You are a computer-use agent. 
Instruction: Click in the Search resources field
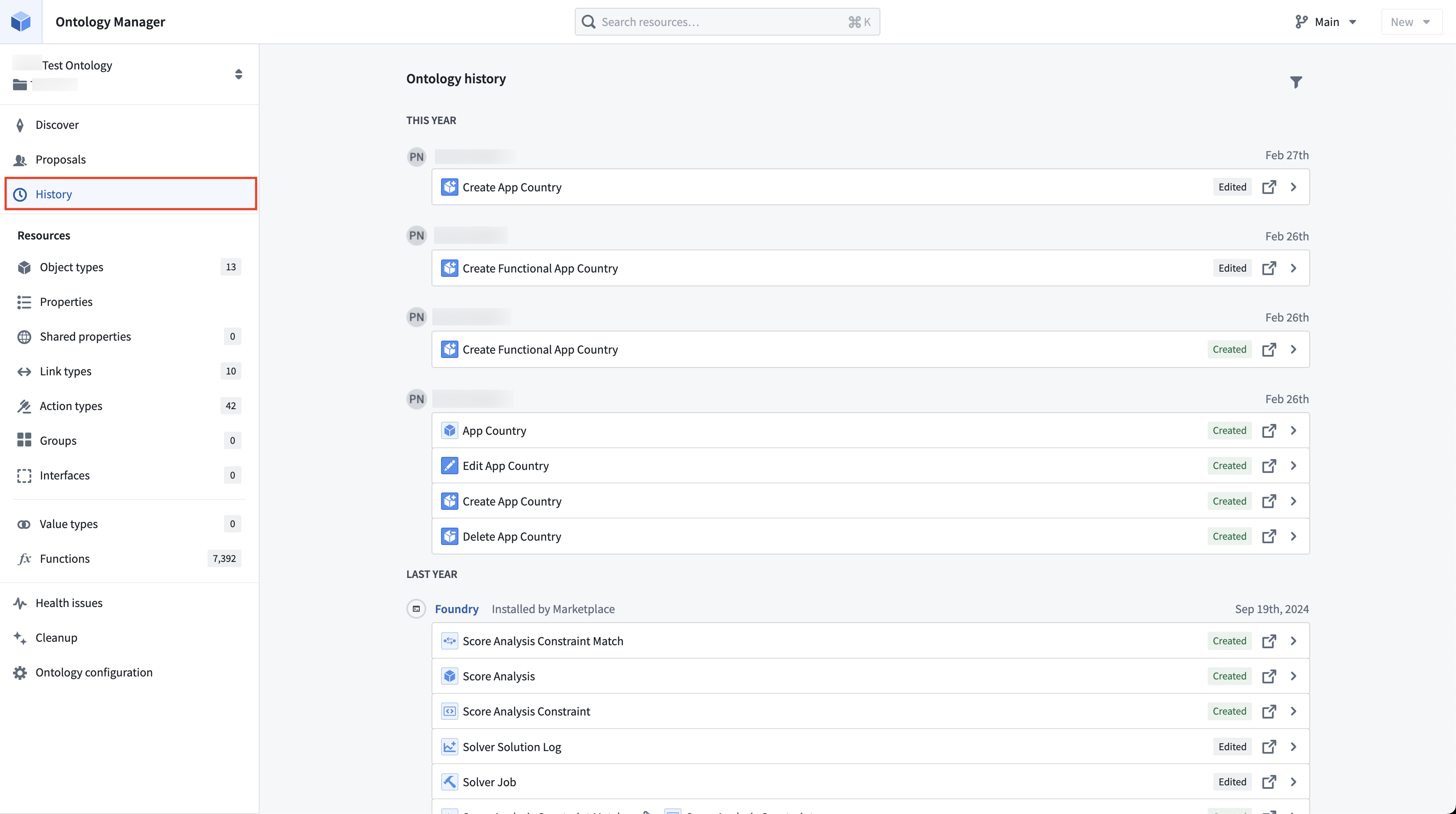(727, 21)
